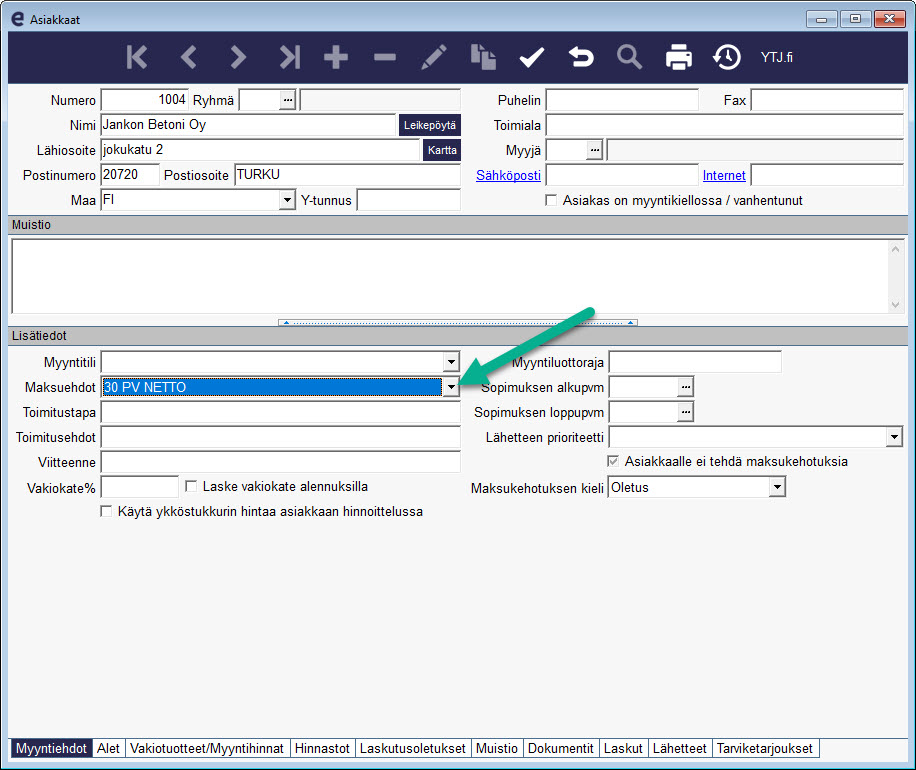The image size is (916, 770).
Task: Open the Laskutusoletukset tab
Action: click(x=412, y=748)
